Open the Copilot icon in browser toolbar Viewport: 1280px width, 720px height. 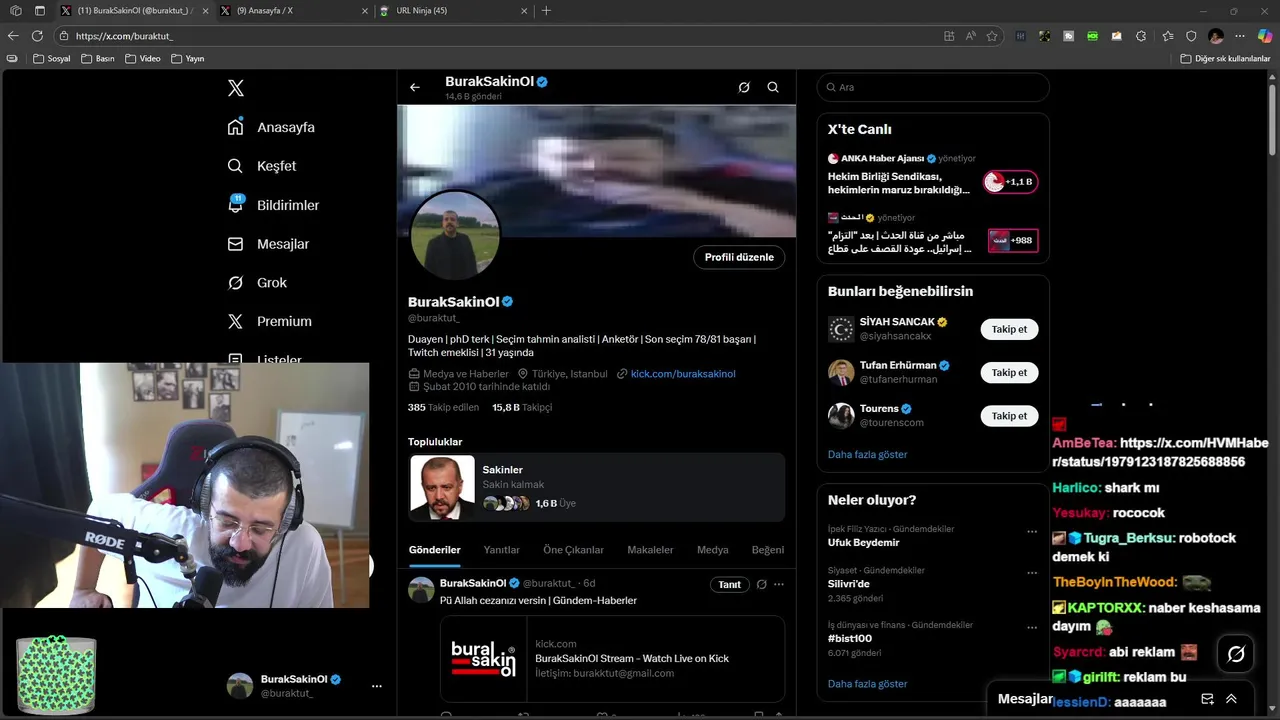1263,36
